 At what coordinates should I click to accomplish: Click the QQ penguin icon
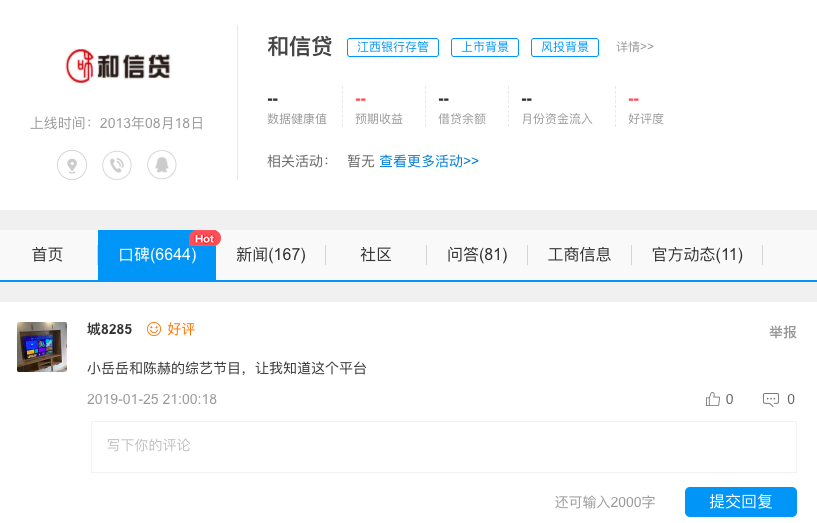click(162, 165)
